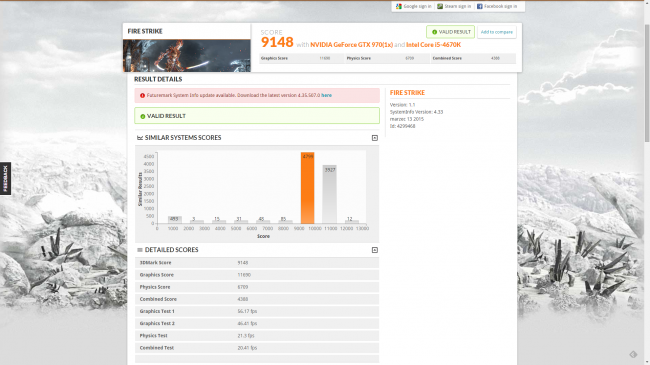Click the Id: 4299468 text
Screen dimensions: 650x365
click(x=402, y=126)
